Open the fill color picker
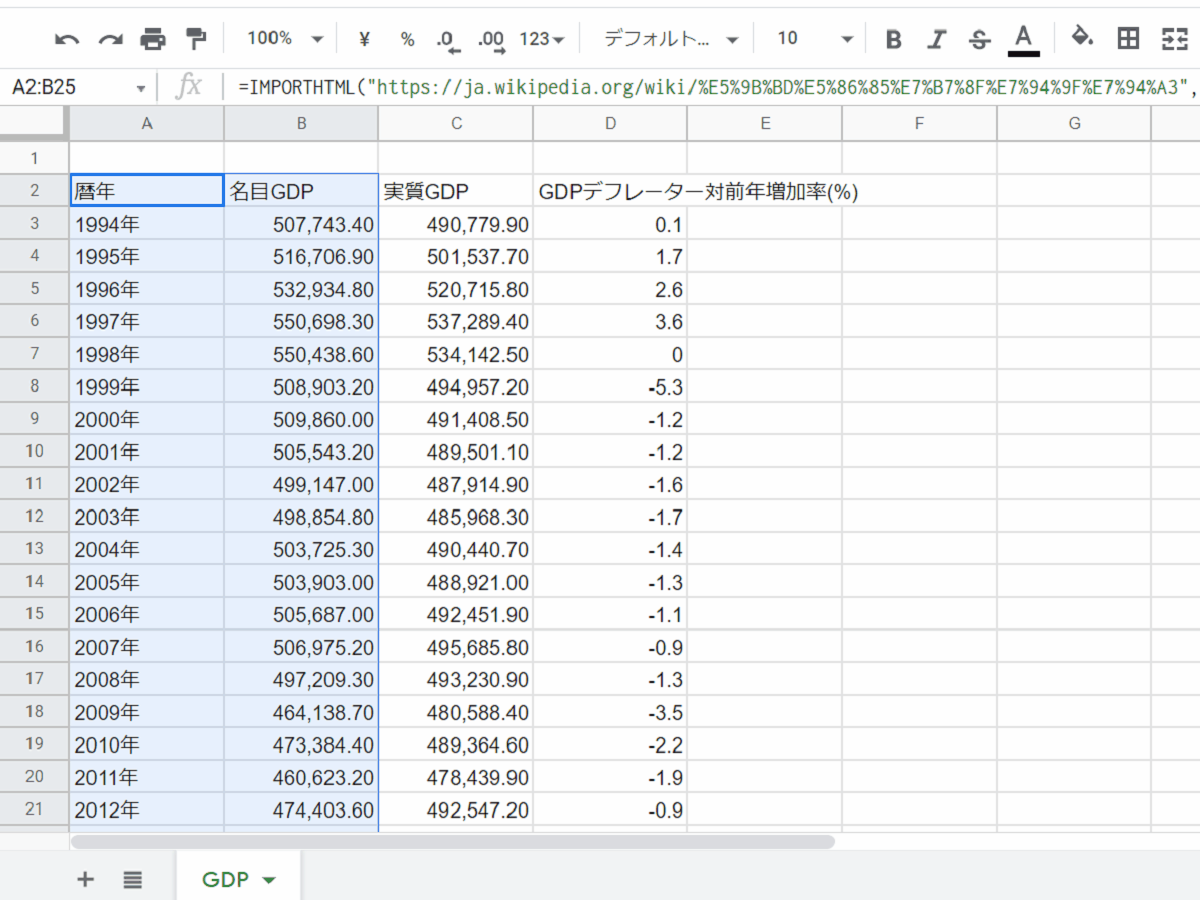Image resolution: width=1200 pixels, height=900 pixels. coord(1081,38)
